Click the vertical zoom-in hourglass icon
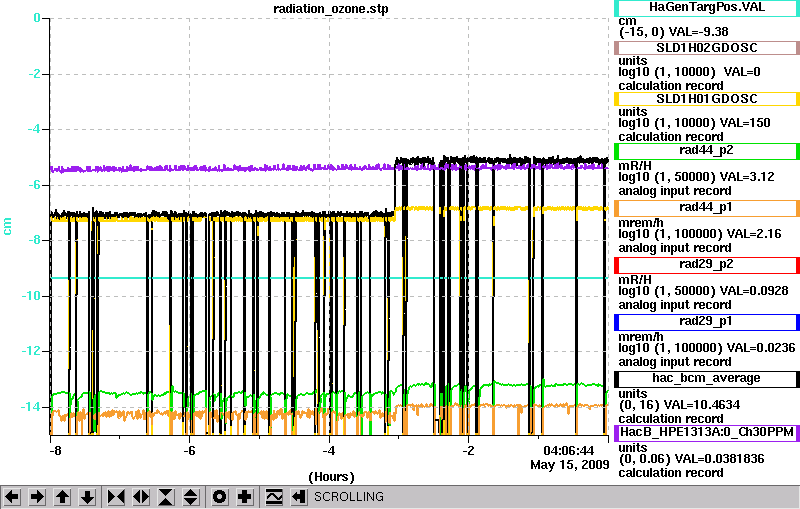 [x=166, y=497]
